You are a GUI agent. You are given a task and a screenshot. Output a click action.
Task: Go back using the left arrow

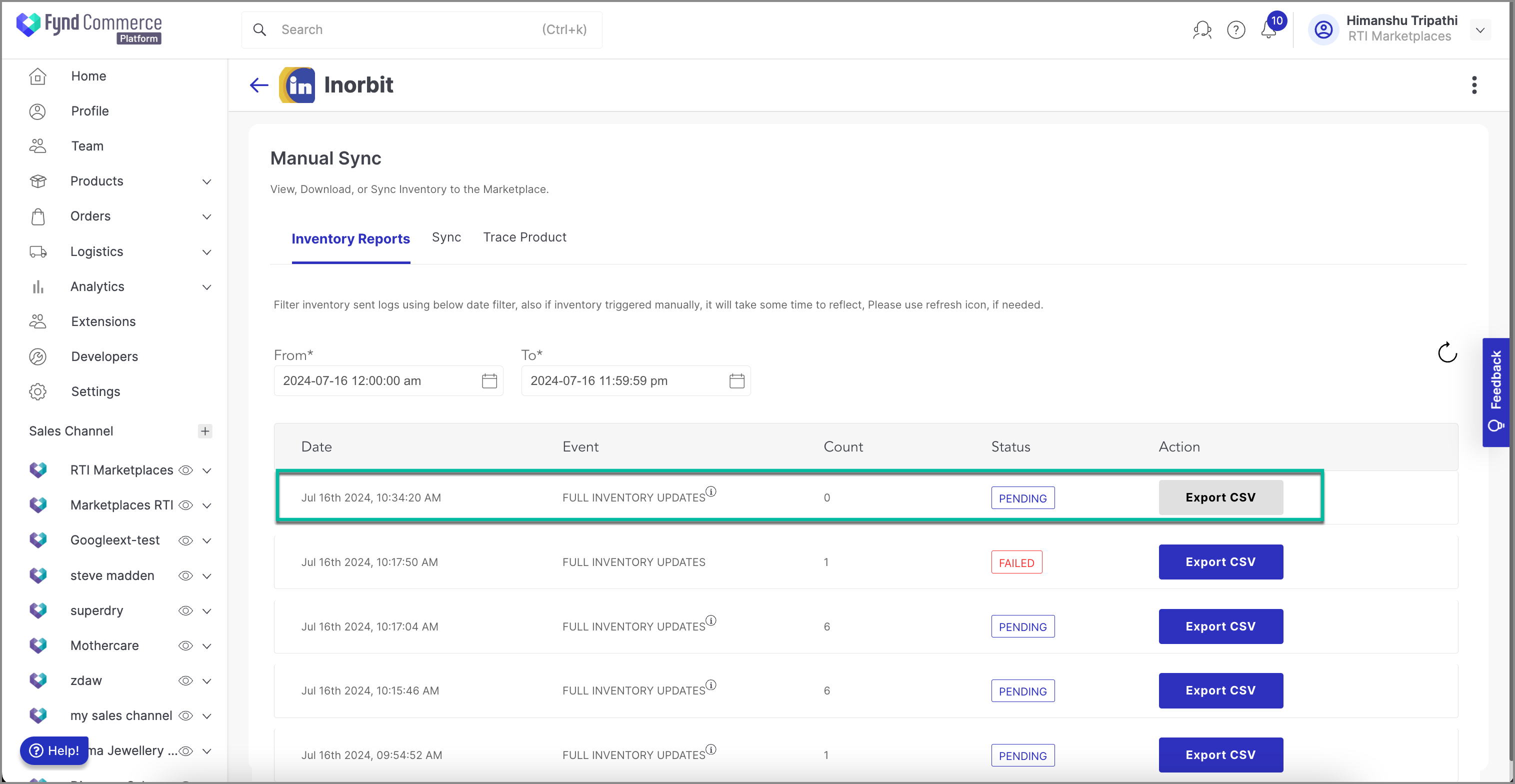point(259,85)
